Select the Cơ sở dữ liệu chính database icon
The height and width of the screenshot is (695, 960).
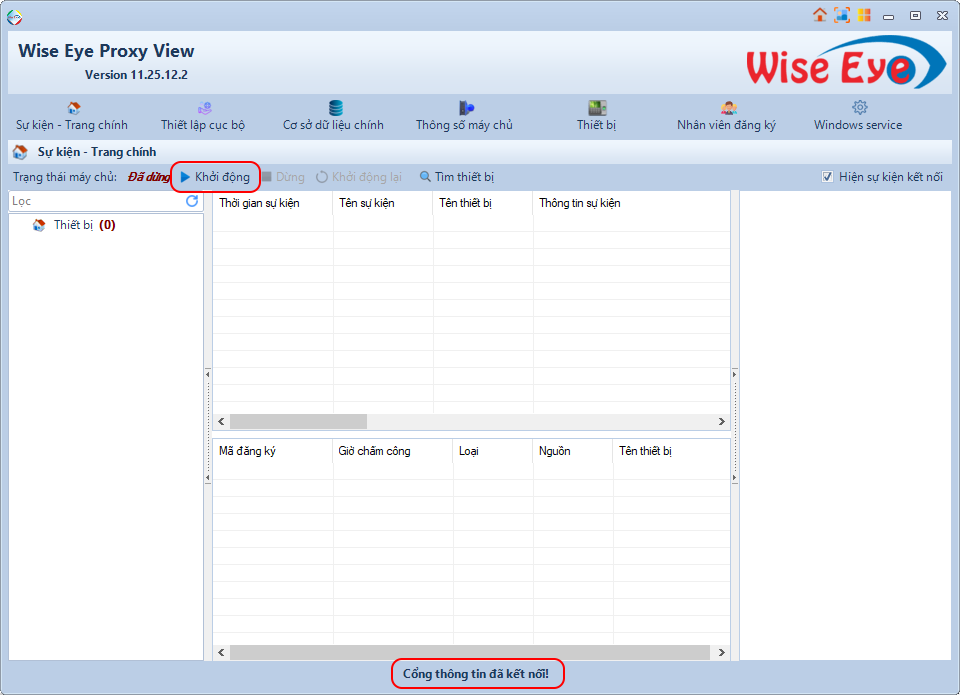tap(335, 115)
